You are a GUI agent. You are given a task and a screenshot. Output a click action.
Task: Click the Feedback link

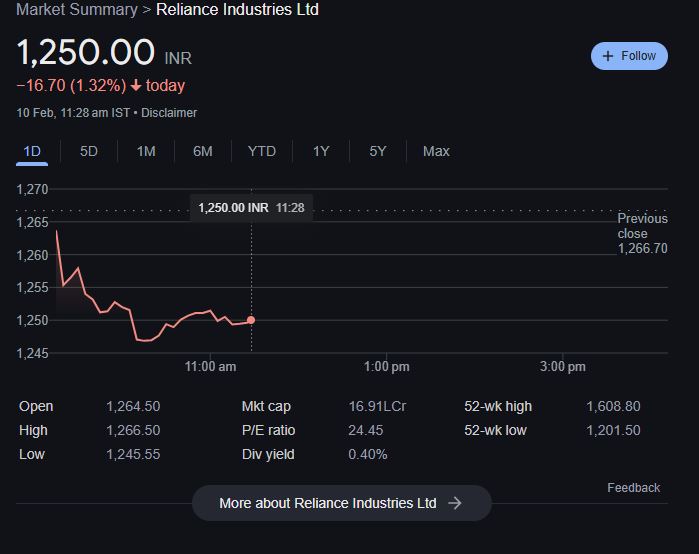click(x=633, y=488)
